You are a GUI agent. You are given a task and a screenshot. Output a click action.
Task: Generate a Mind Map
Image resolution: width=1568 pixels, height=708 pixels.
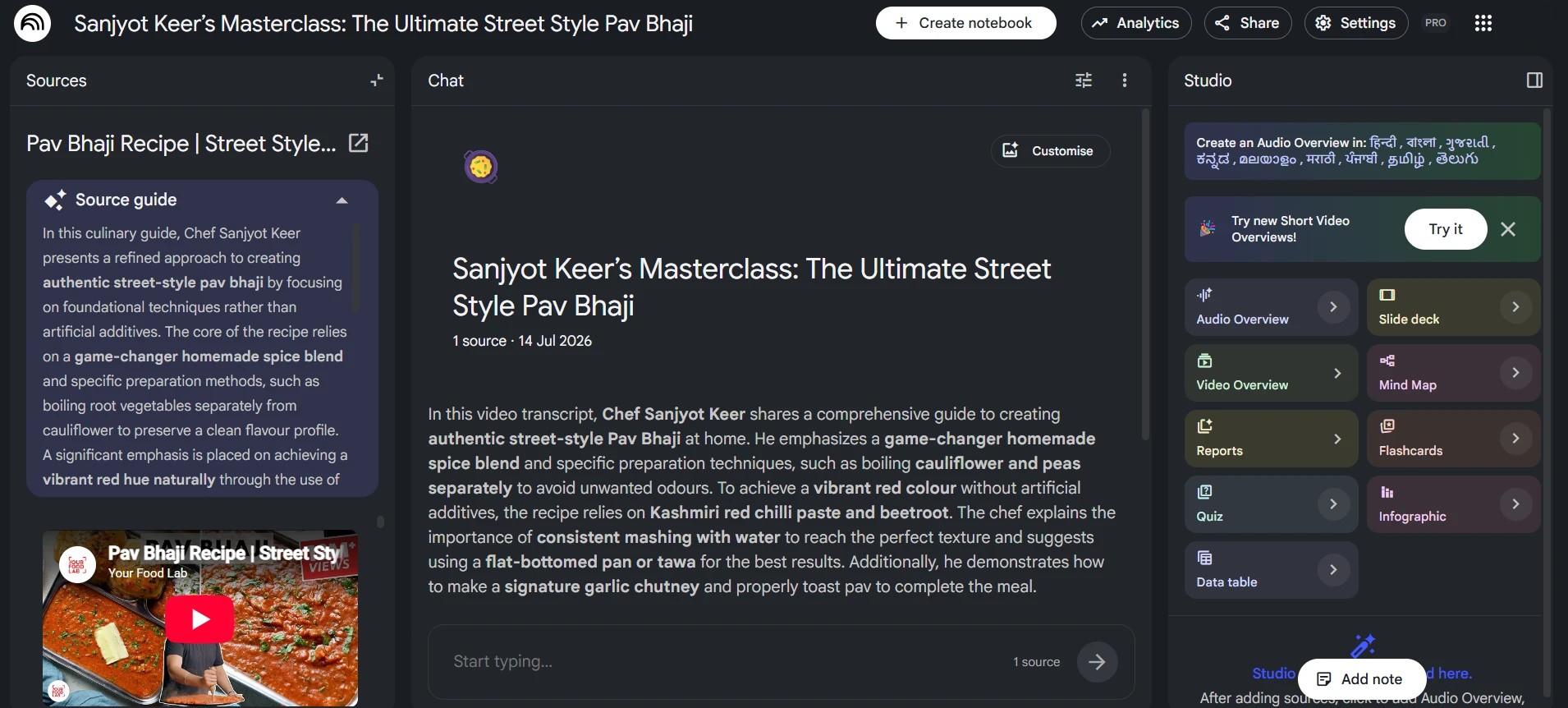(x=1453, y=373)
